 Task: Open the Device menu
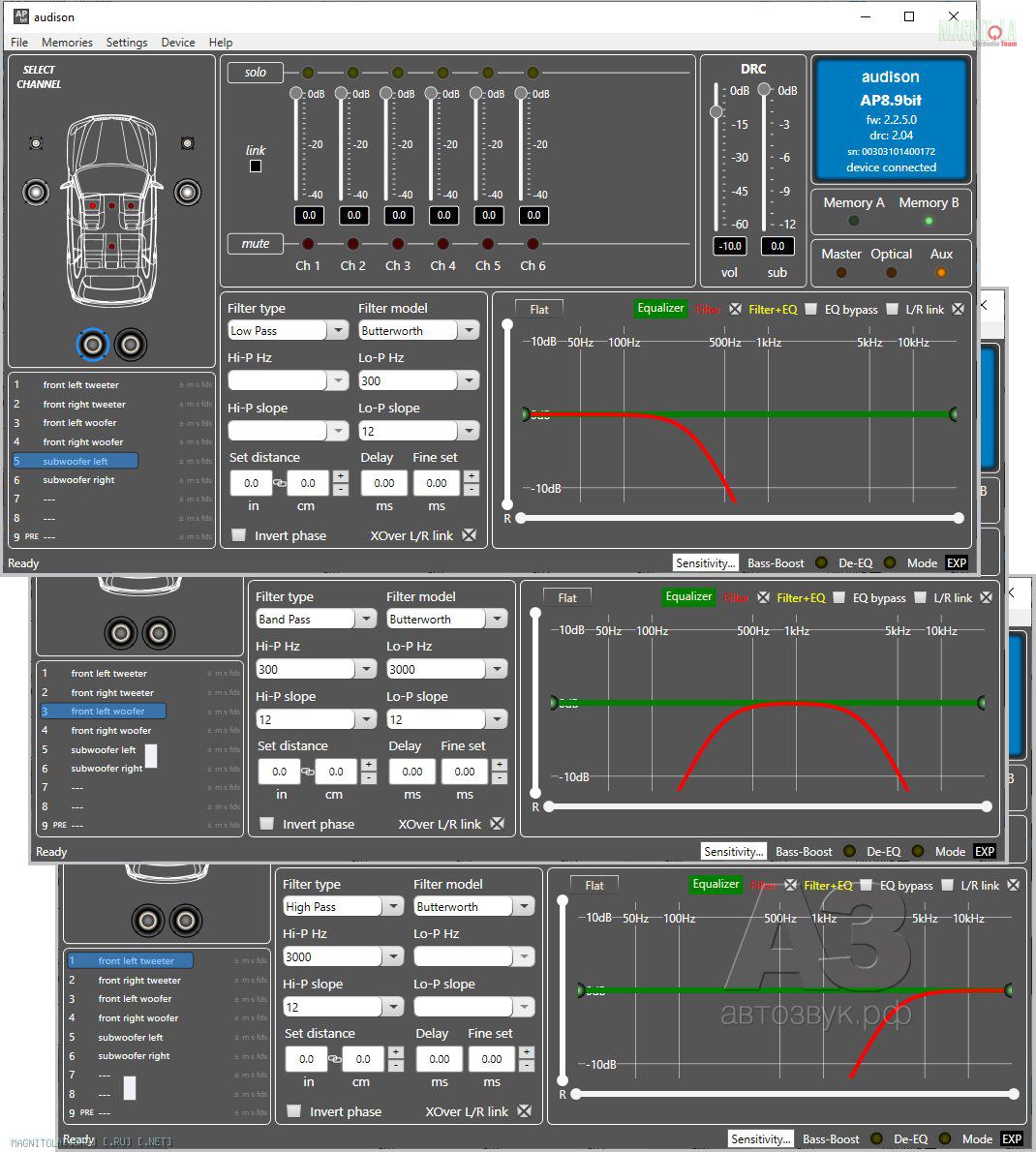(178, 43)
